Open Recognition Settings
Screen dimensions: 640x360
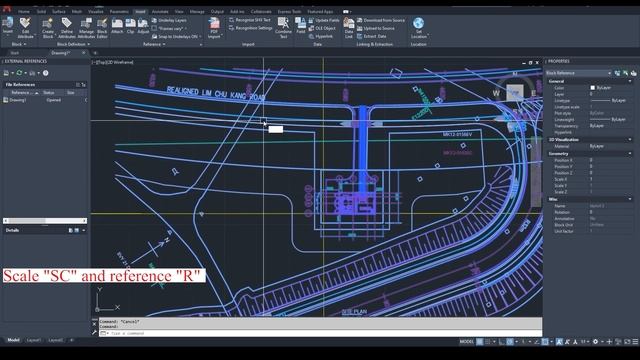pos(250,28)
